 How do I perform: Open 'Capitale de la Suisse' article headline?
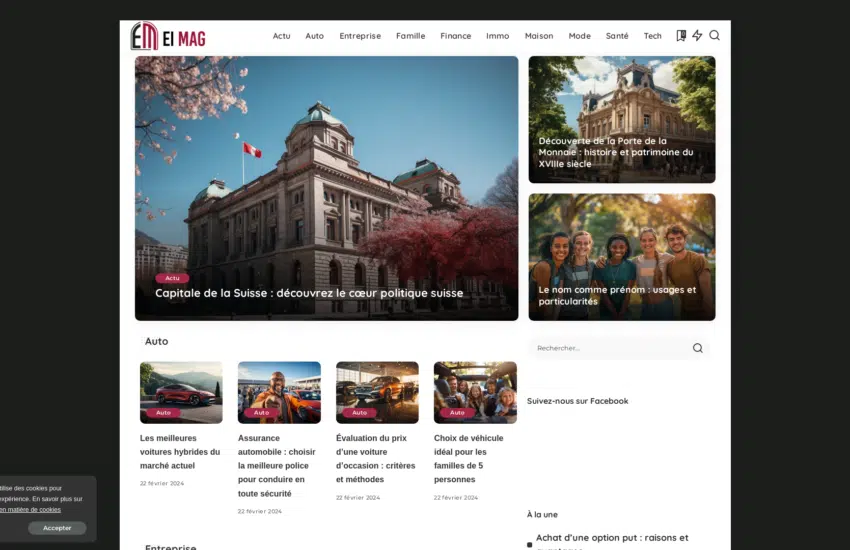[x=308, y=293]
